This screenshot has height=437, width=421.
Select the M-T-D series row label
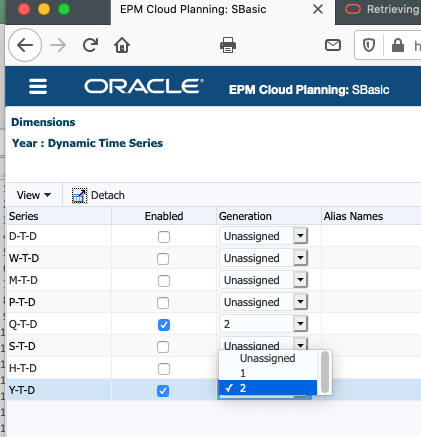[23, 280]
